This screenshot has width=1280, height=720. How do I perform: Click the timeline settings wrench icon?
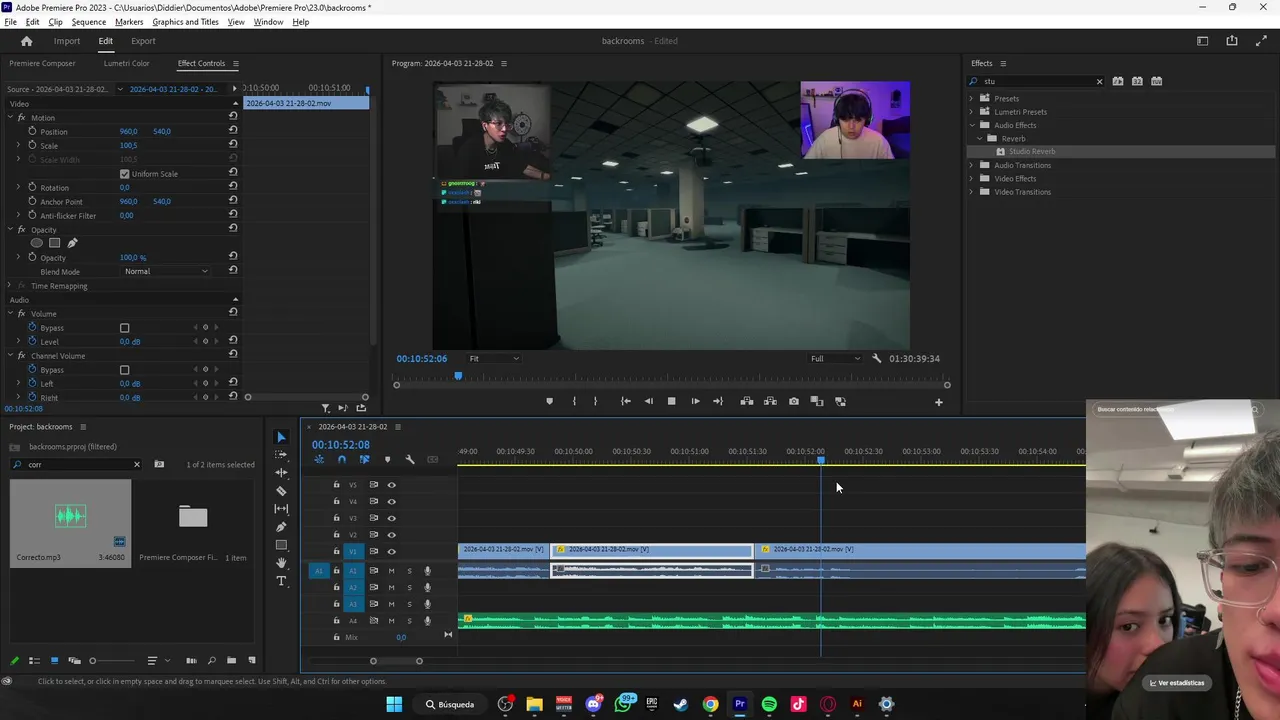click(410, 460)
